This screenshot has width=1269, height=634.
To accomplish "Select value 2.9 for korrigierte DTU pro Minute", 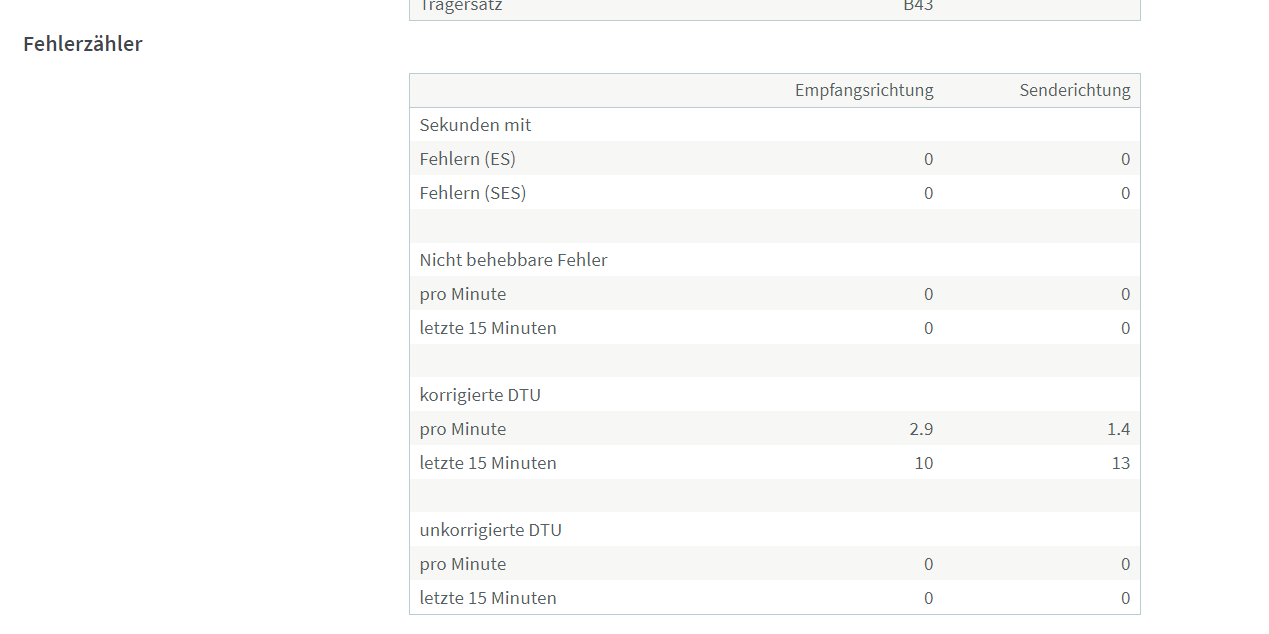I will tap(922, 429).
